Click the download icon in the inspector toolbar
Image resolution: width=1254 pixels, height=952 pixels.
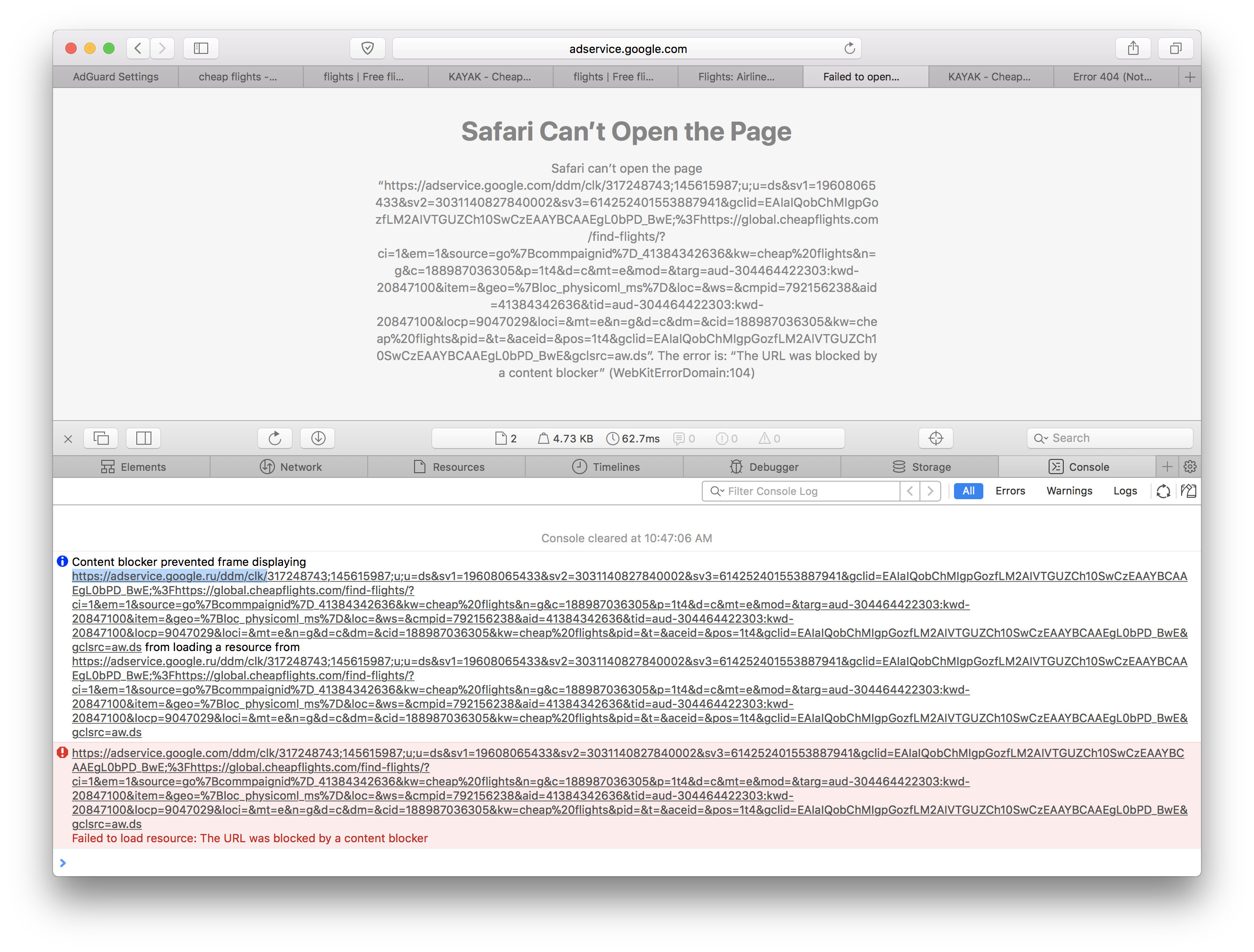(318, 438)
